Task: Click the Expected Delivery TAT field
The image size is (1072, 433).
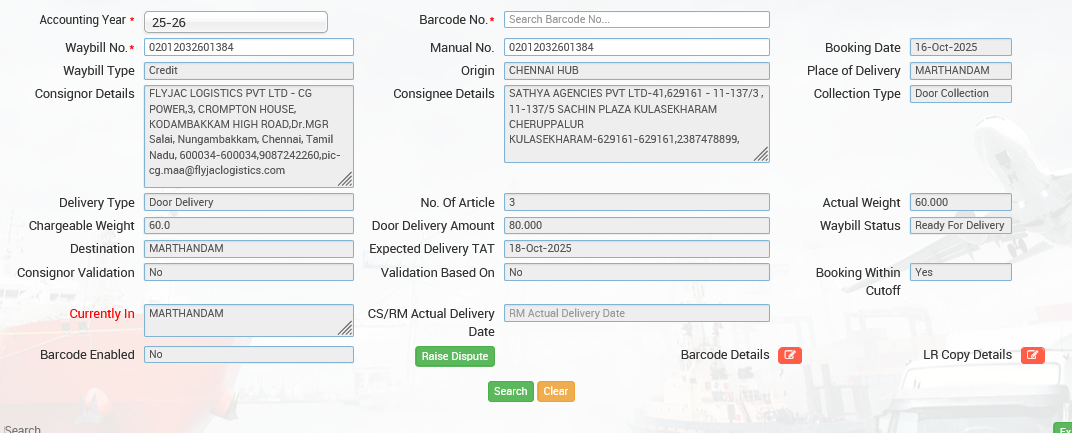Action: click(636, 248)
